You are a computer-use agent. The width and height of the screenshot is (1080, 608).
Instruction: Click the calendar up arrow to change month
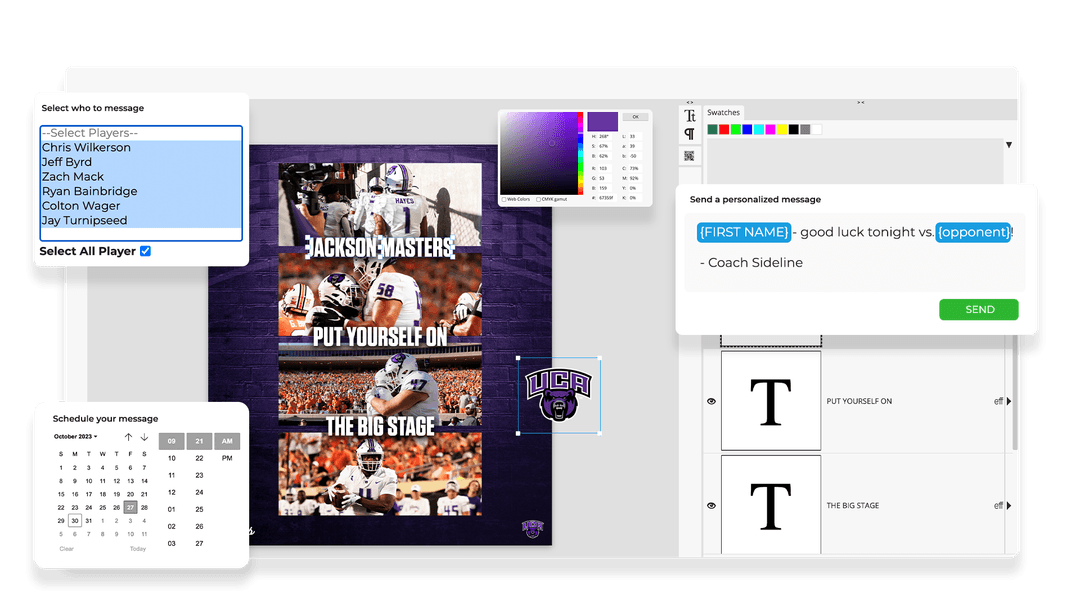[x=128, y=437]
